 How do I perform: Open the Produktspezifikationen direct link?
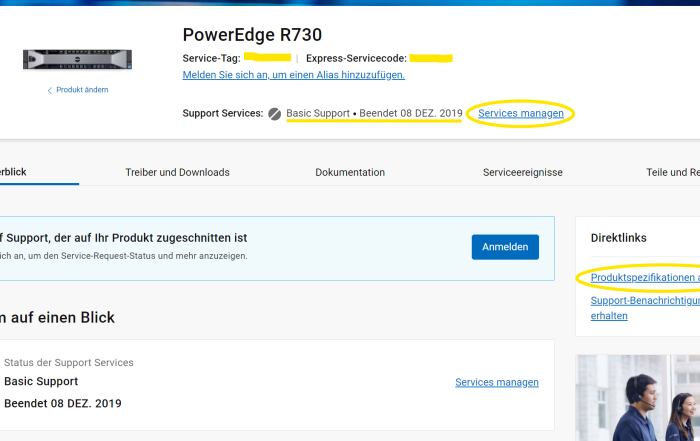click(645, 278)
